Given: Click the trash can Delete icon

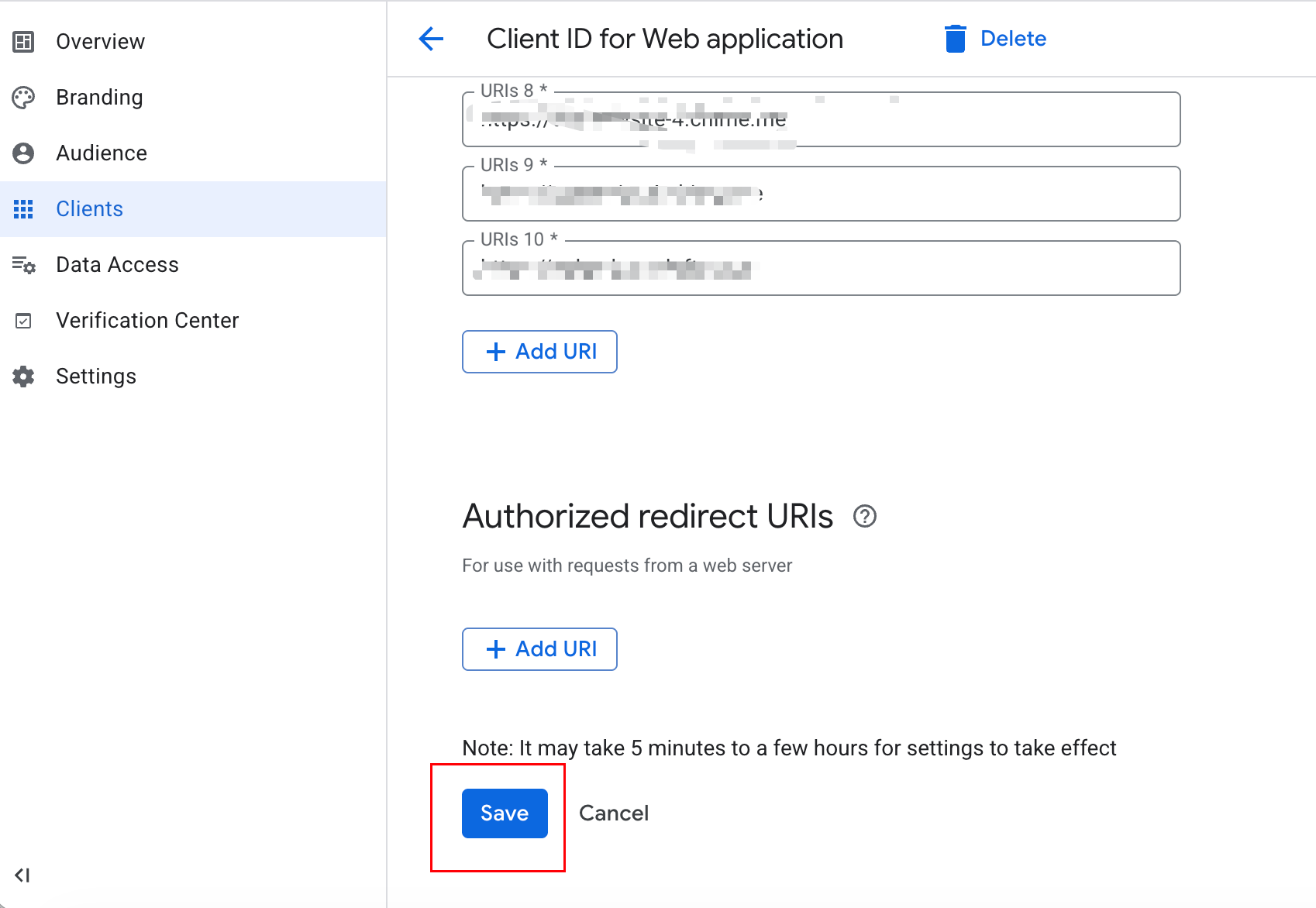Looking at the screenshot, I should [955, 39].
